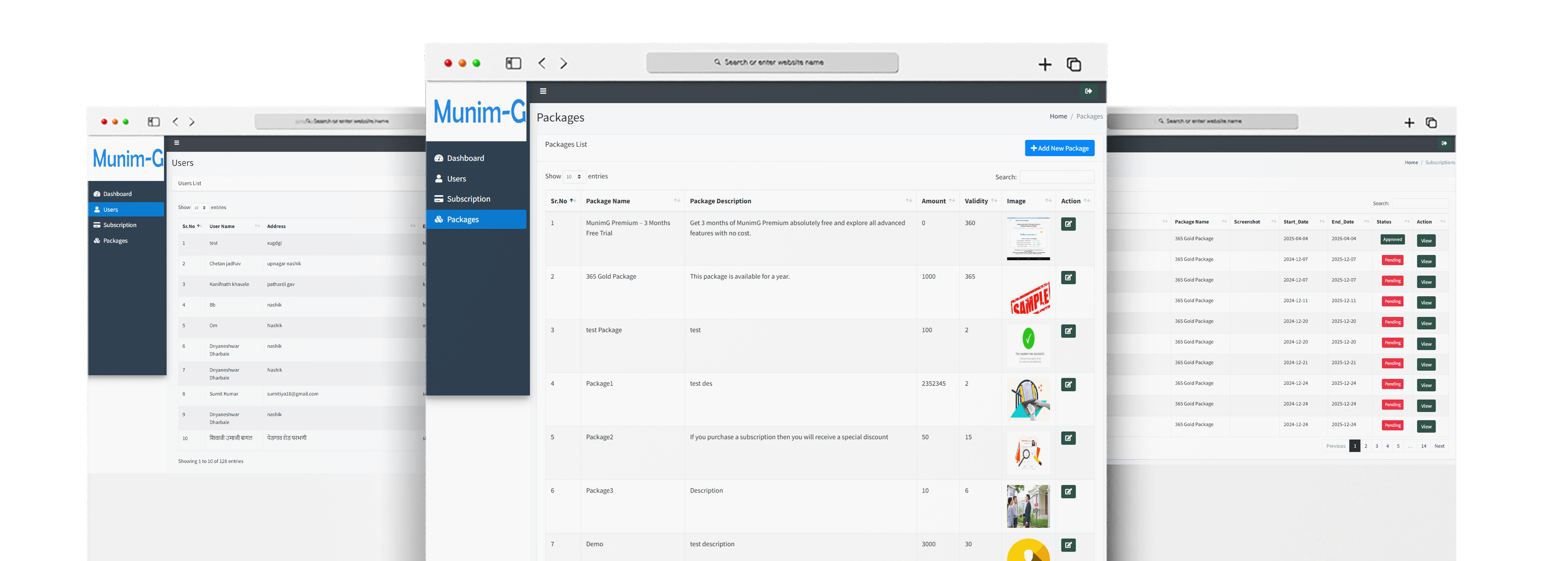
Task: Show tab overview in center browser window
Action: click(1074, 65)
